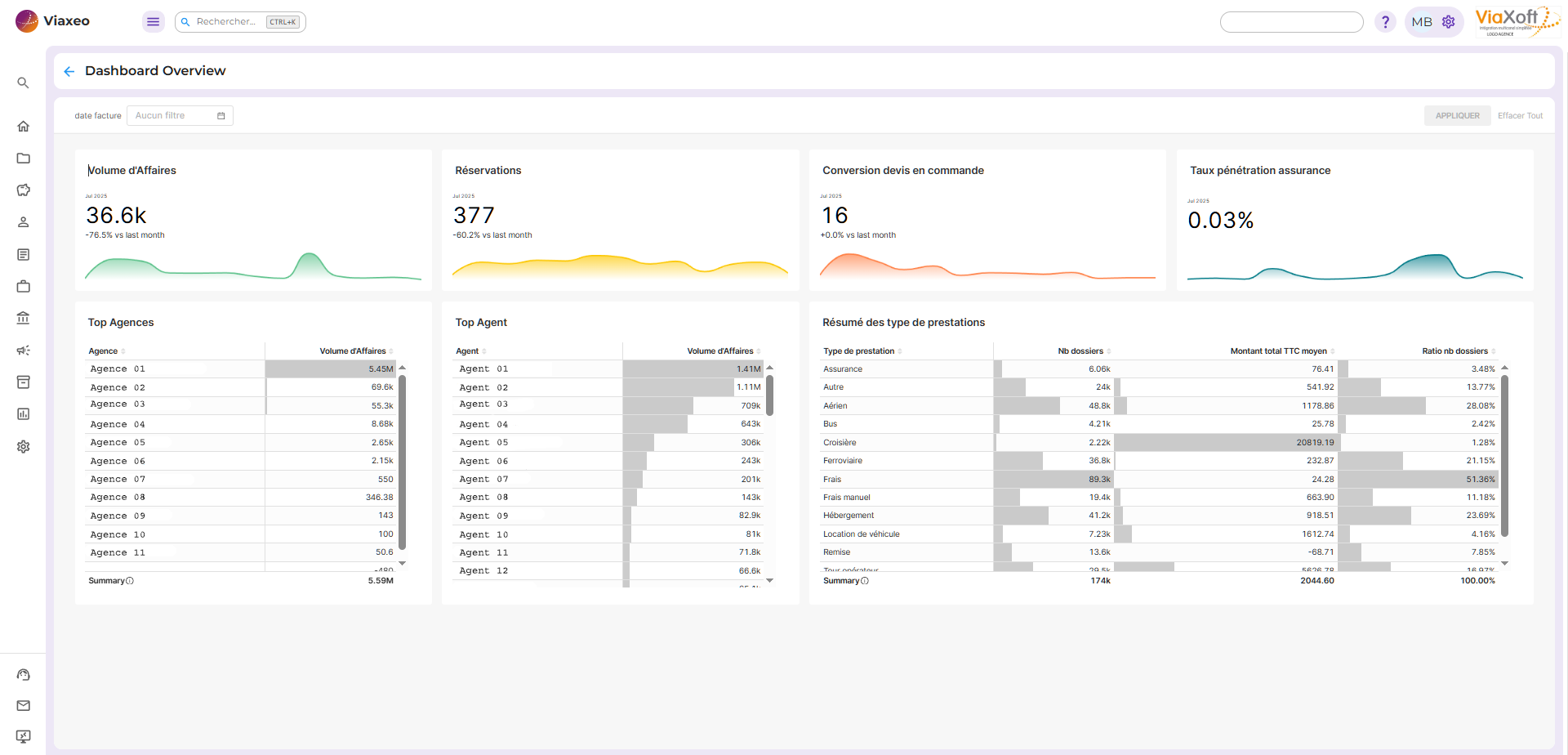Image resolution: width=1568 pixels, height=755 pixels.
Task: Go to Home via sidebar house icon
Action: [x=23, y=126]
